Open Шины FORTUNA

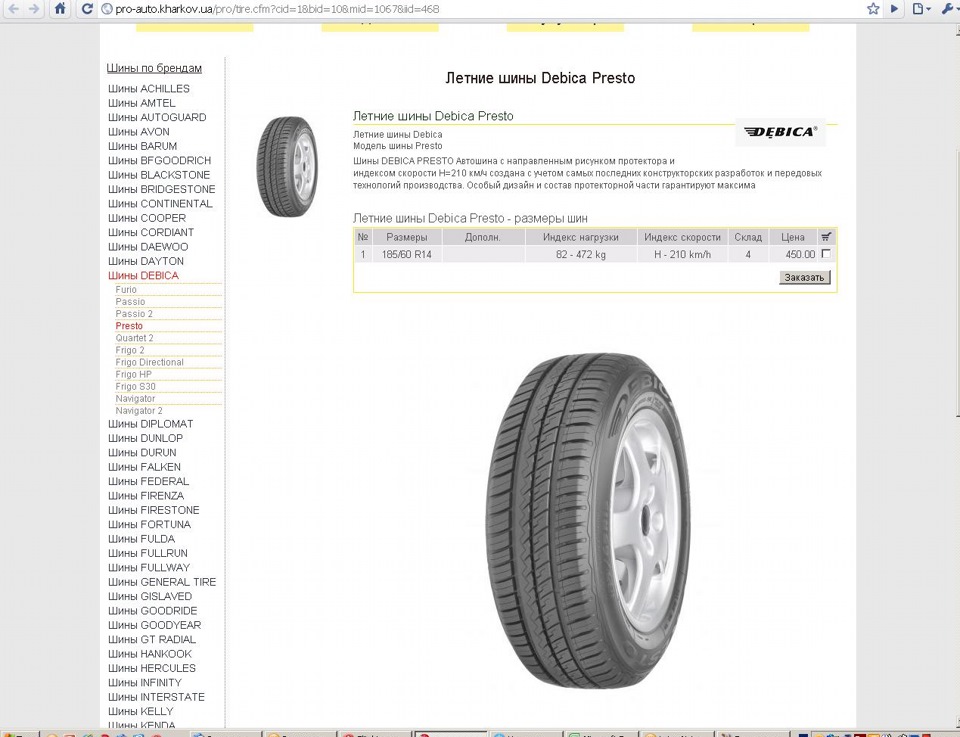coord(149,525)
